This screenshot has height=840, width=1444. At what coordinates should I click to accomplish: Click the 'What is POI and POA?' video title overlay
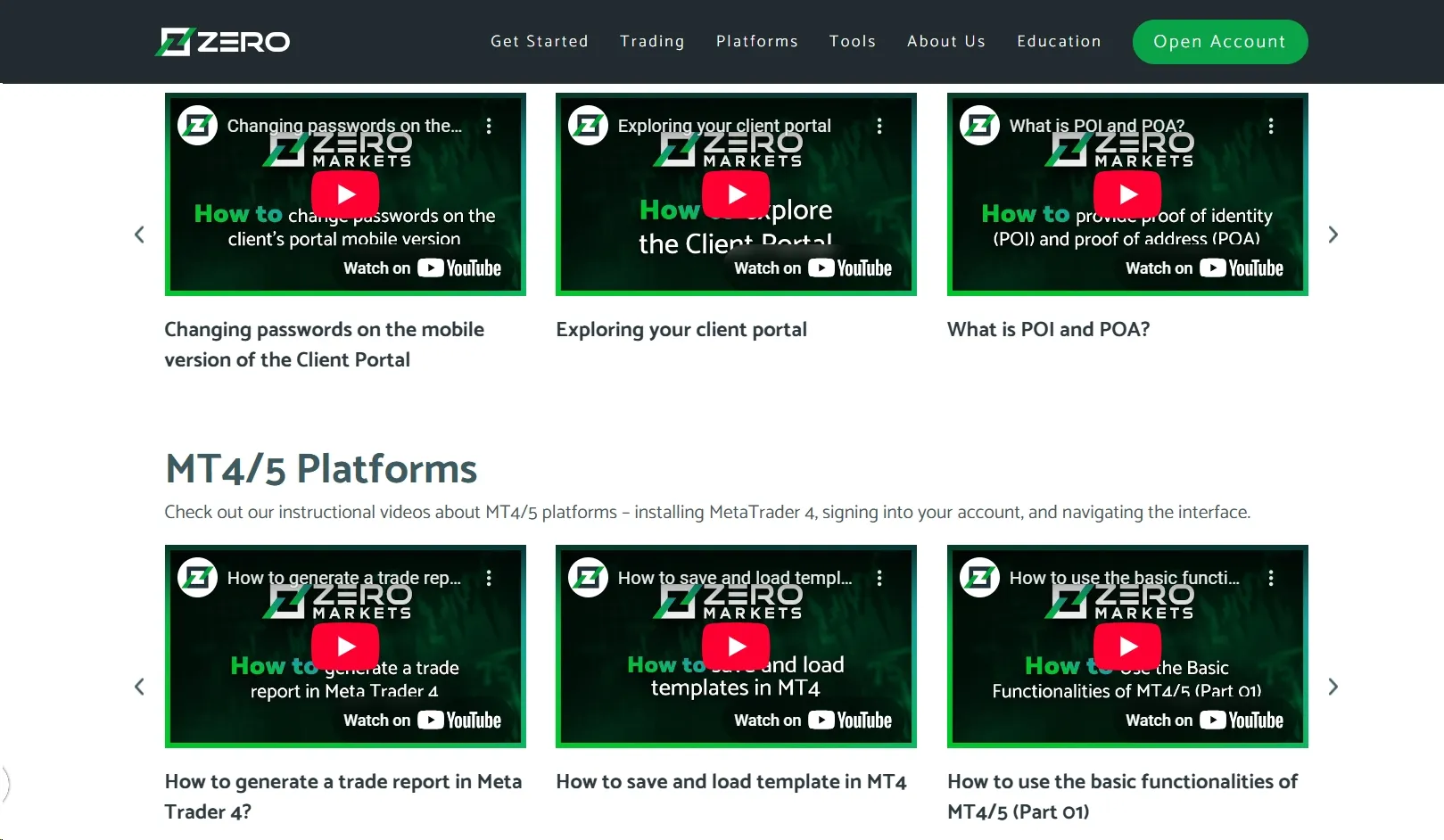pos(1097,126)
